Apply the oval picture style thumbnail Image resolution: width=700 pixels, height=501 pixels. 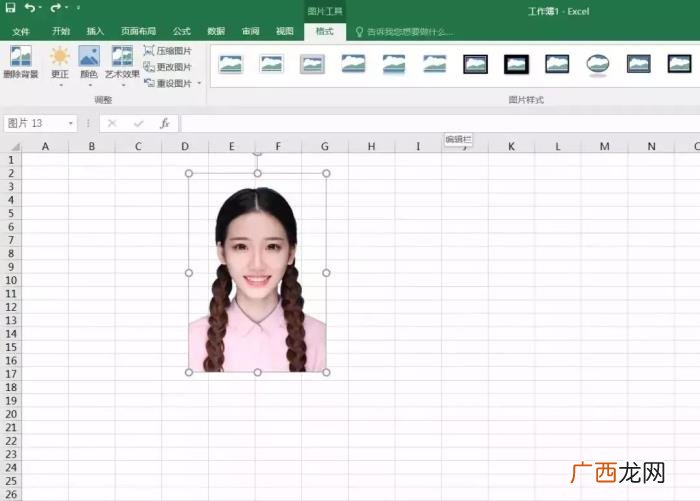click(598, 64)
